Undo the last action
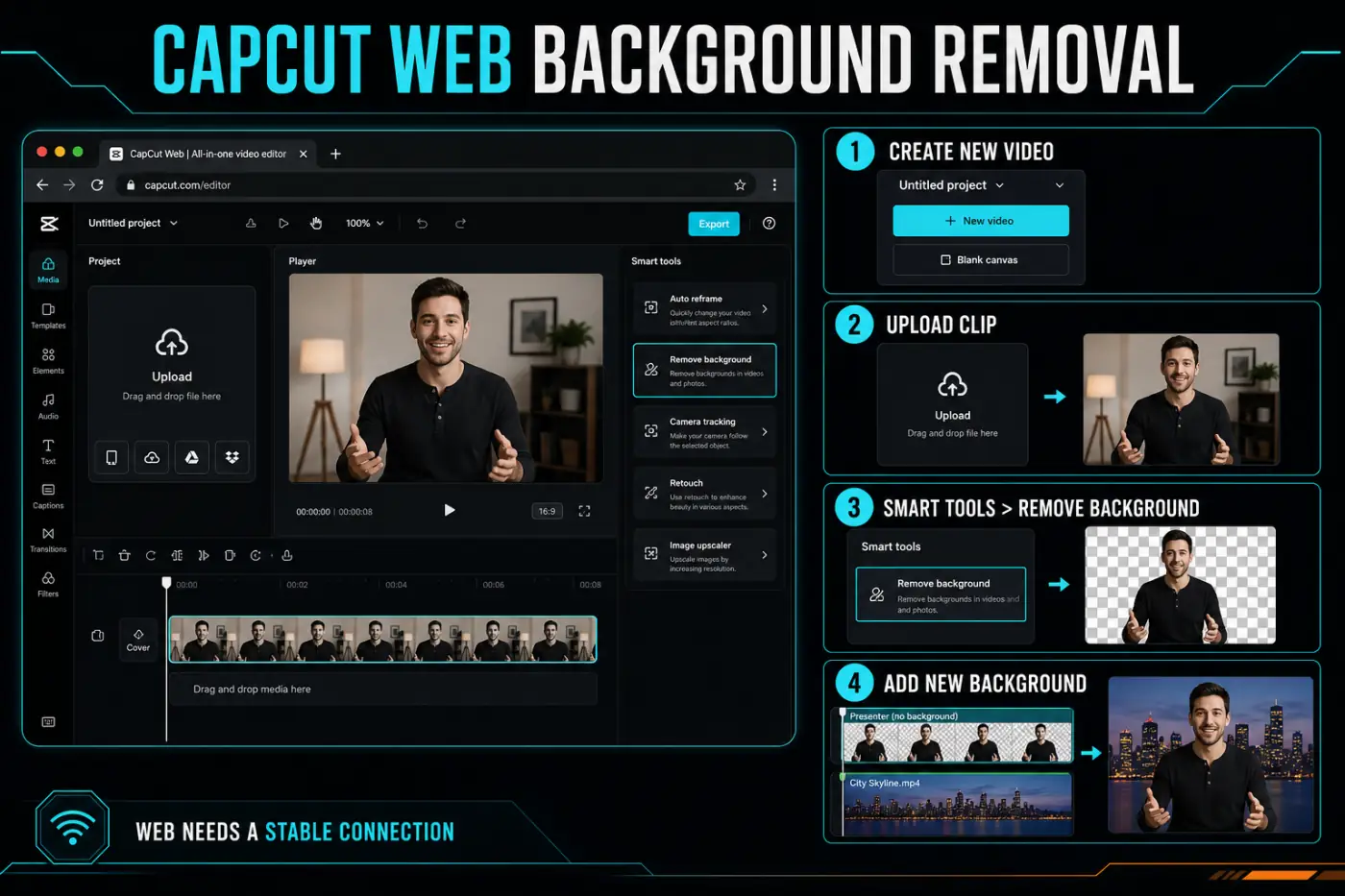The width and height of the screenshot is (1345, 896). [422, 223]
